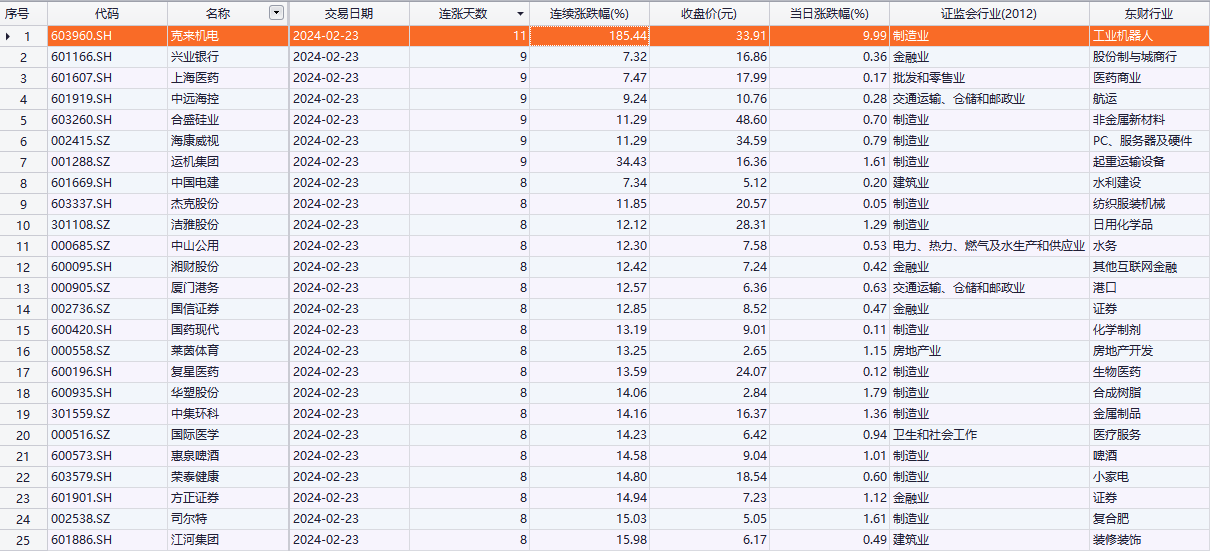Select the 185.44 cumulative gain cell
The width and height of the screenshot is (1210, 551).
[589, 35]
